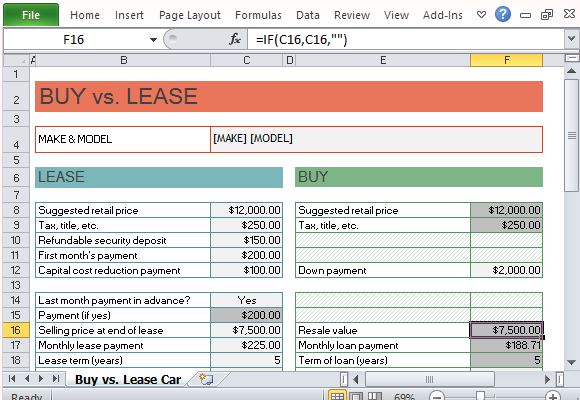Click the zoom out minus button
The width and height of the screenshot is (580, 400).
click(436, 396)
